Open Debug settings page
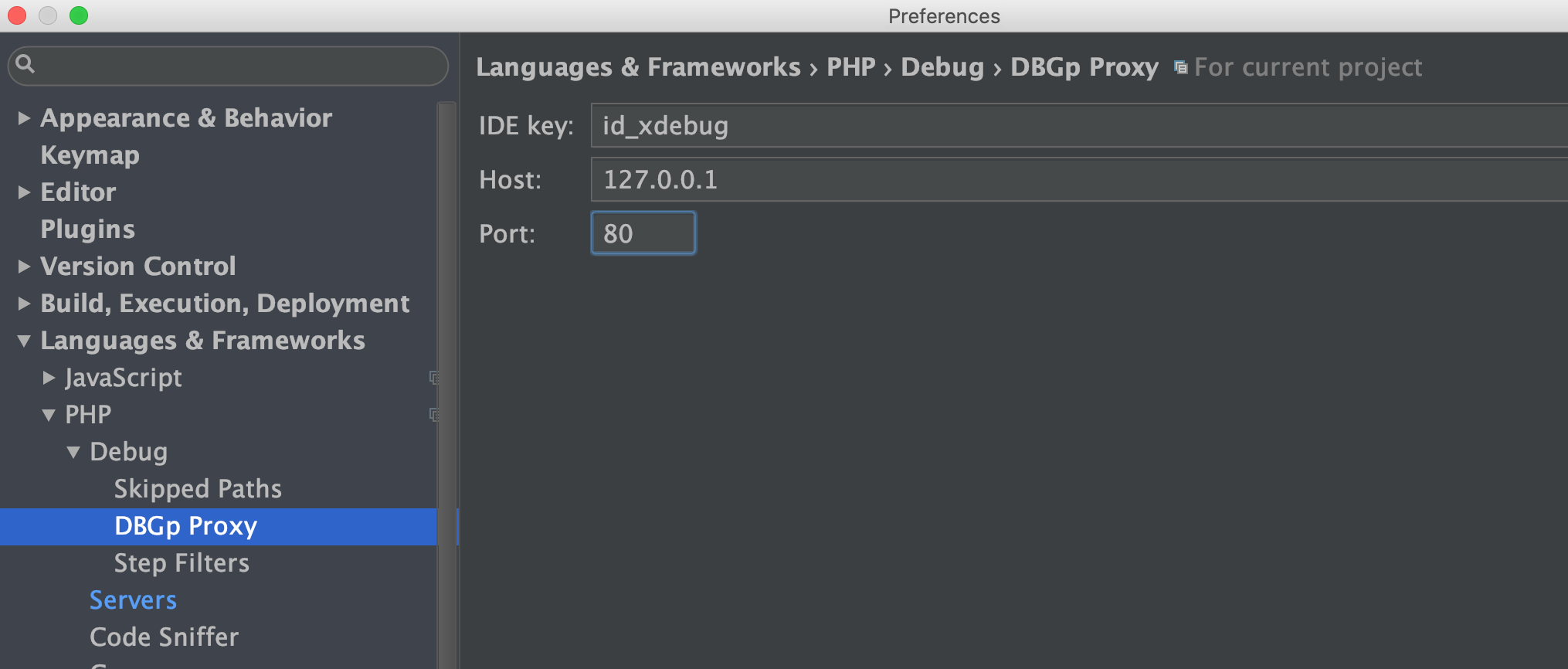Viewport: 1568px width, 669px height. tap(128, 452)
